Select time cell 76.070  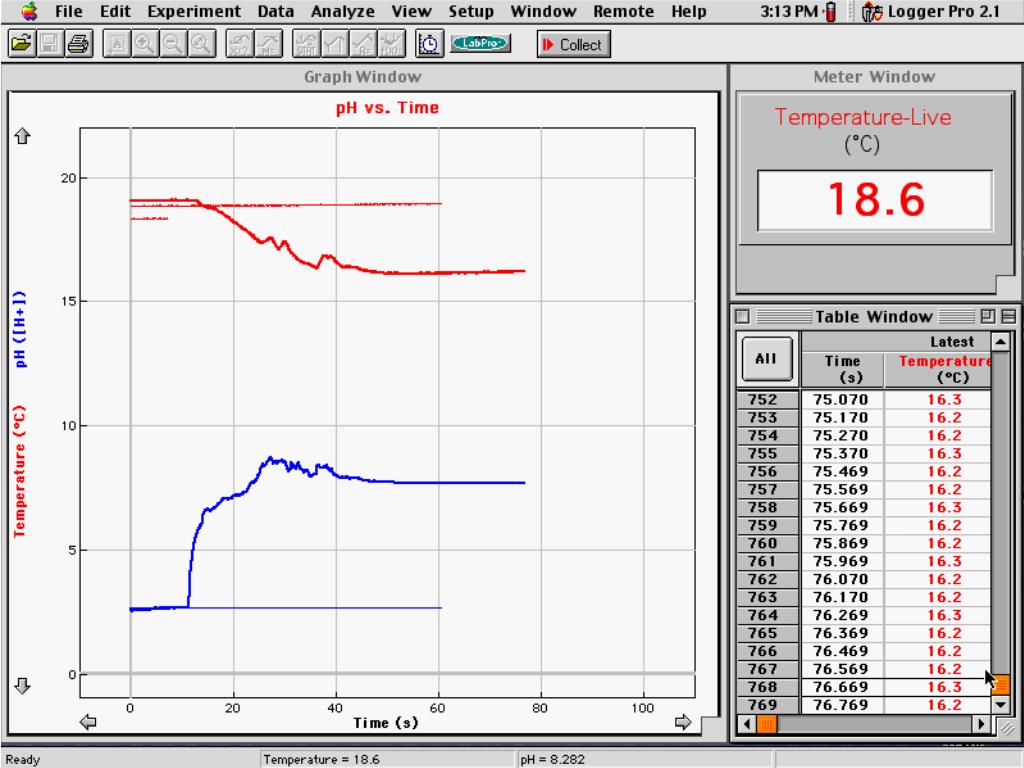coord(842,579)
